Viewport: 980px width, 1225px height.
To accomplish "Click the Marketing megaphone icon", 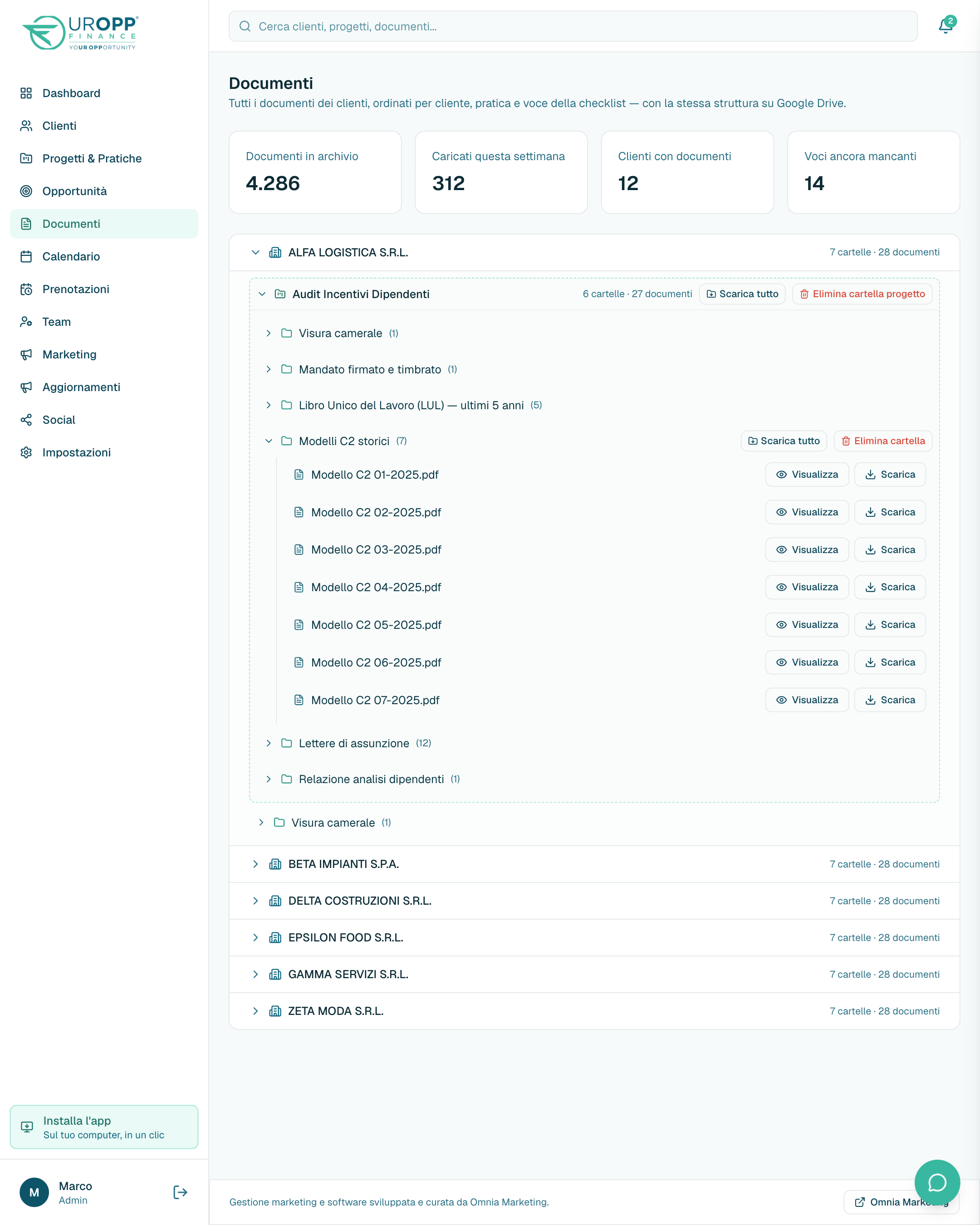I will tap(26, 354).
